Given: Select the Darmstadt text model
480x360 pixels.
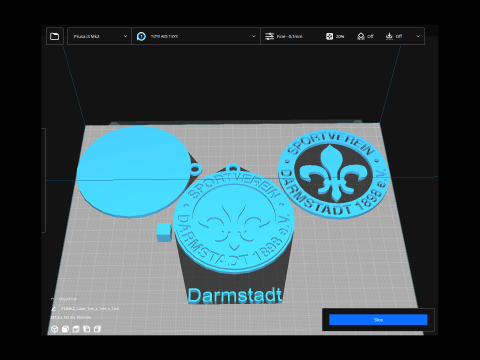Looking at the screenshot, I should click(235, 295).
